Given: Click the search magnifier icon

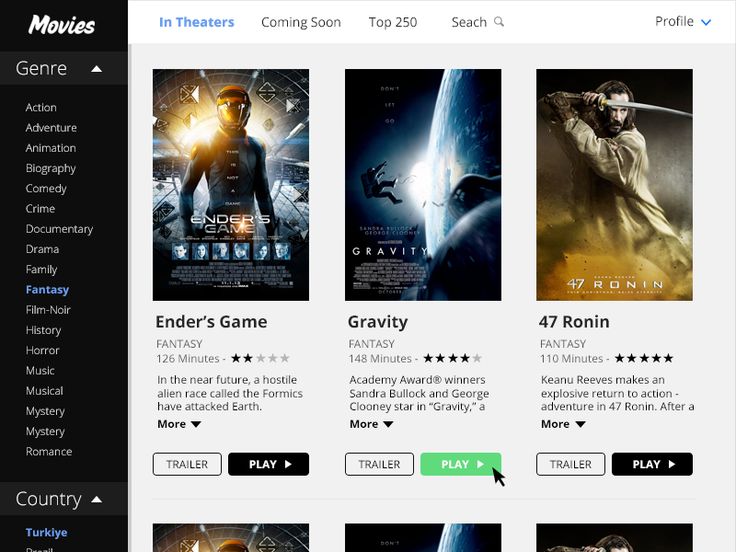Looking at the screenshot, I should (x=499, y=22).
